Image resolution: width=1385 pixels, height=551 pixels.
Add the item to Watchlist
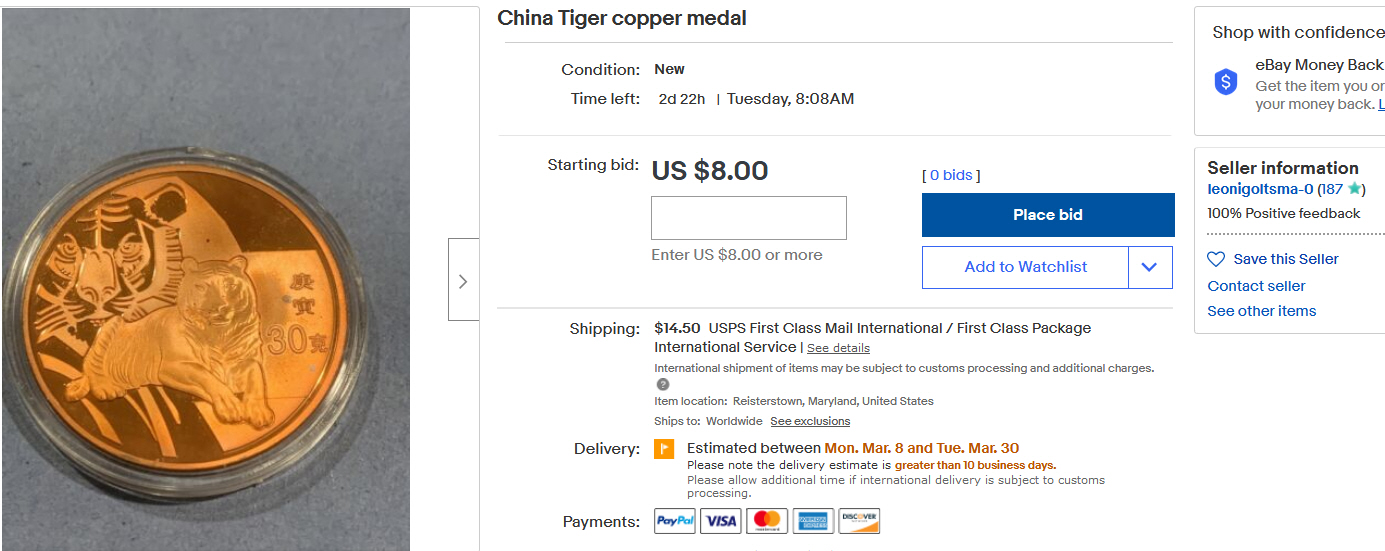(x=1025, y=267)
